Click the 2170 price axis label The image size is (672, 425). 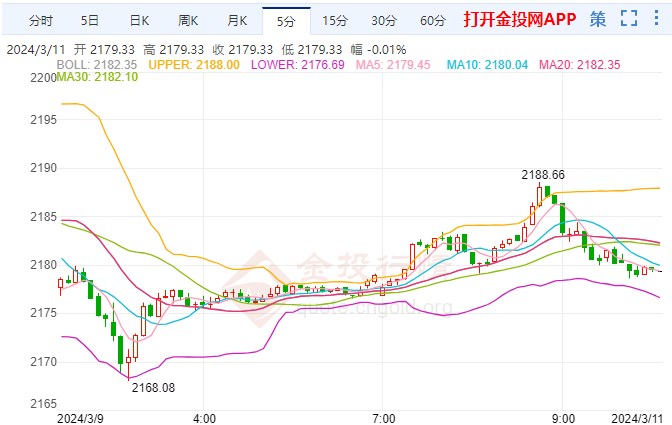tap(43, 362)
